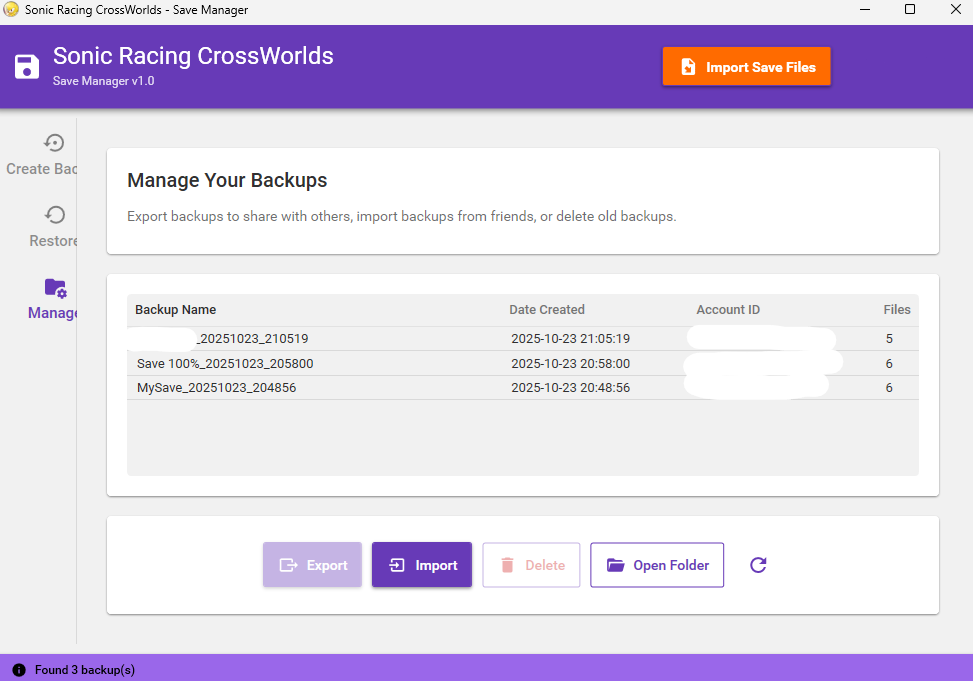Click the Manage sidebar icon with gear badge
Screen dimensions: 973x681
tap(54, 287)
